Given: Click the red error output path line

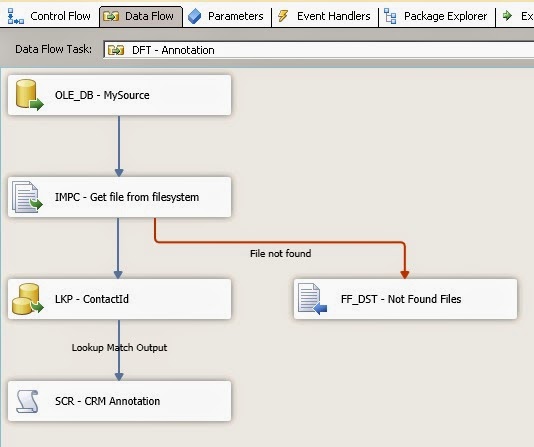Looking at the screenshot, I should (x=280, y=242).
